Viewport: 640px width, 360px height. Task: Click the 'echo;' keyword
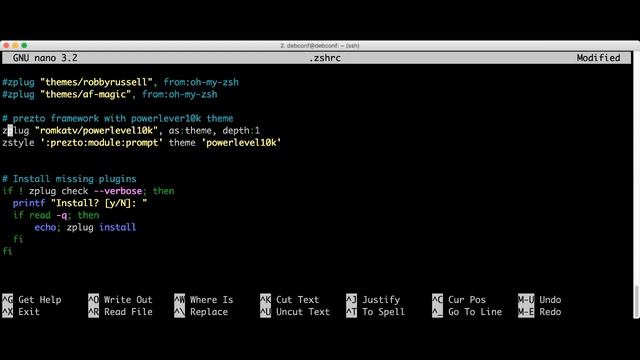click(47, 227)
